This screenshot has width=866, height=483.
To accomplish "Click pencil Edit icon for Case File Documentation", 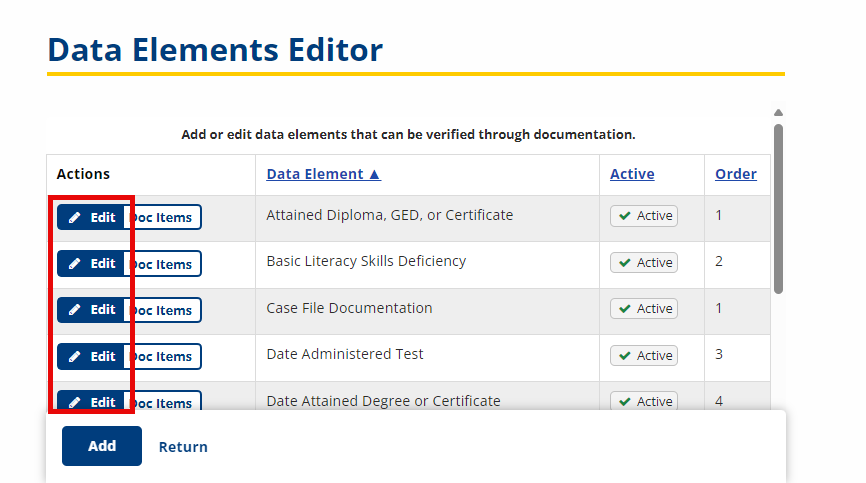I will pos(74,310).
